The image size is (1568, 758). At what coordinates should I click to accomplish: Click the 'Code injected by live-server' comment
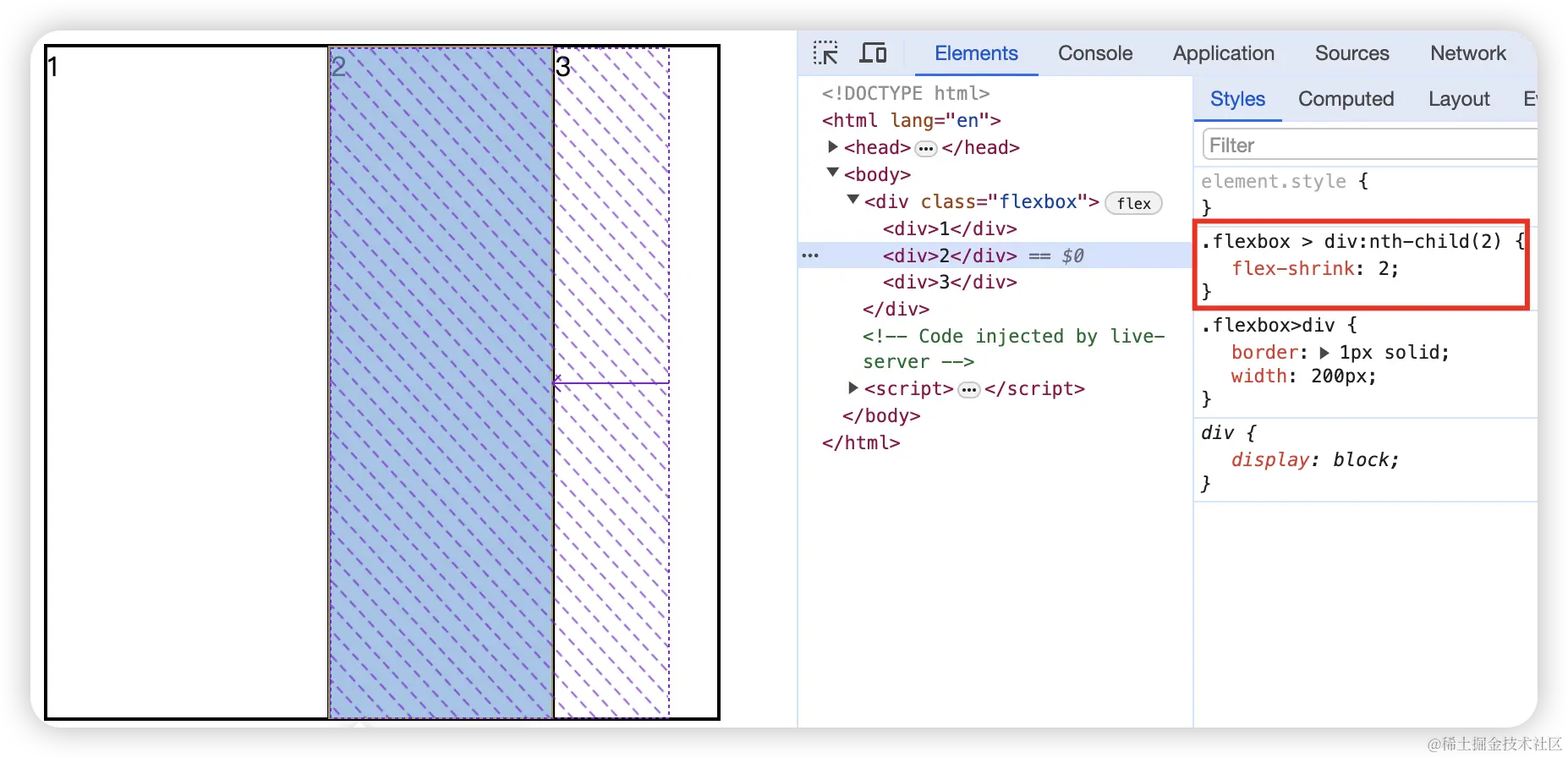pos(1013,349)
